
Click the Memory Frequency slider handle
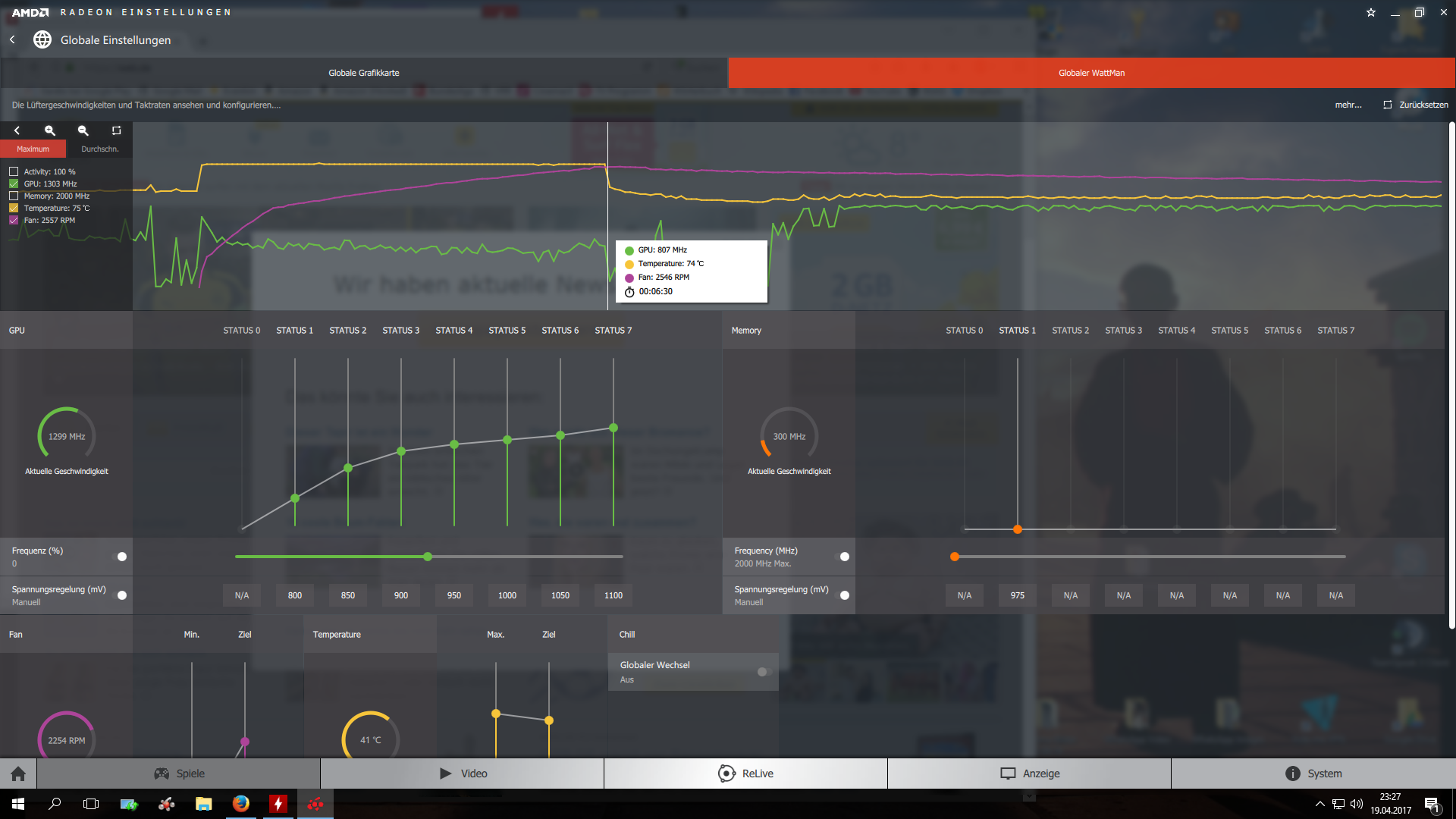(x=955, y=557)
